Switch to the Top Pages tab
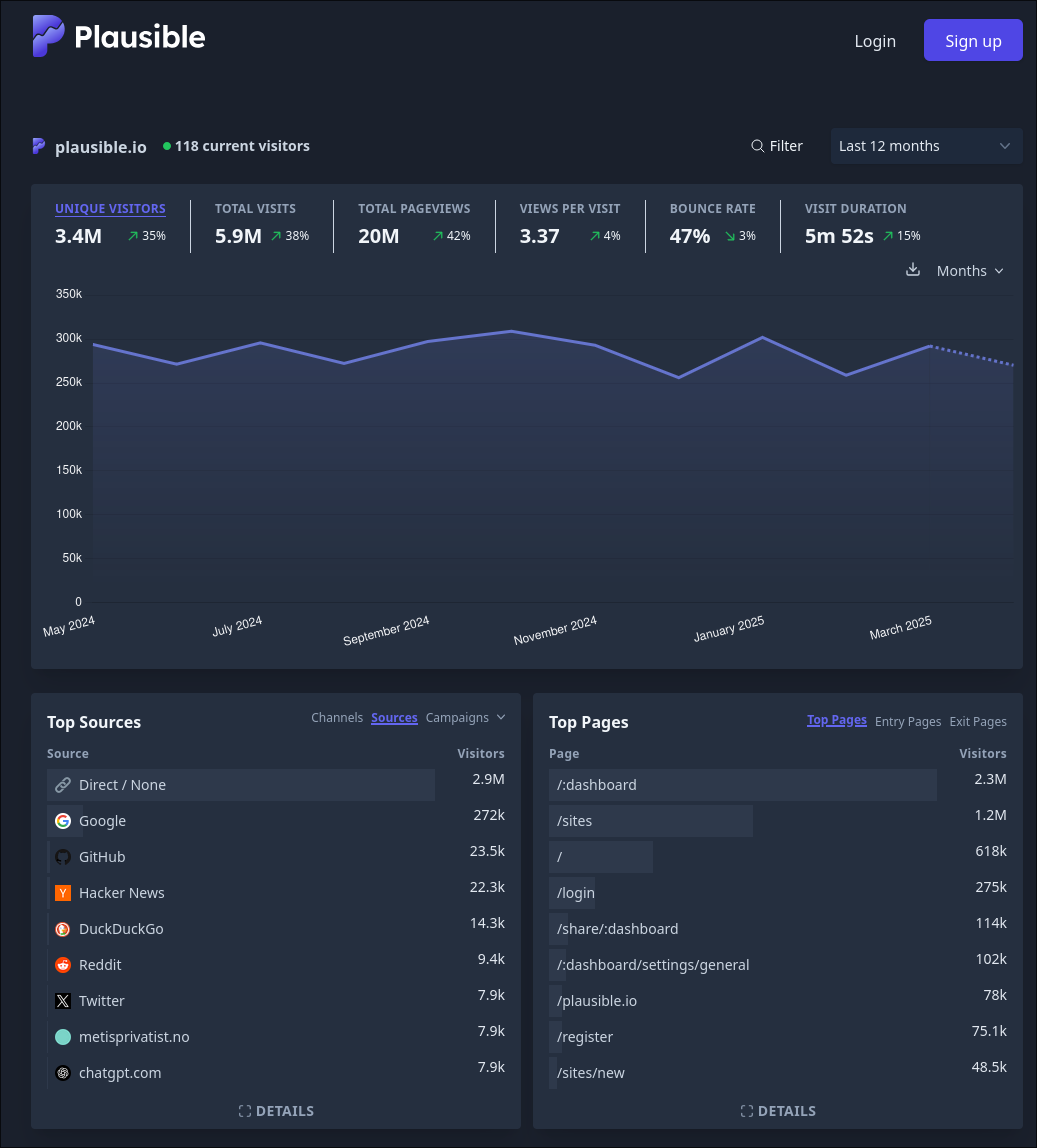1037x1148 pixels. pos(836,720)
